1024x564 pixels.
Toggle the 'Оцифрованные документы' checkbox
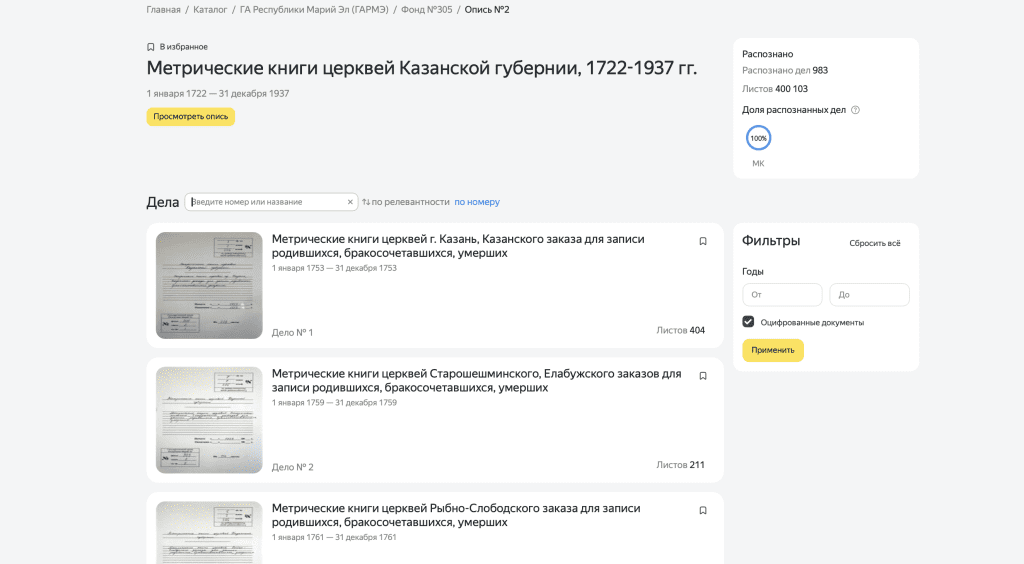click(x=748, y=322)
